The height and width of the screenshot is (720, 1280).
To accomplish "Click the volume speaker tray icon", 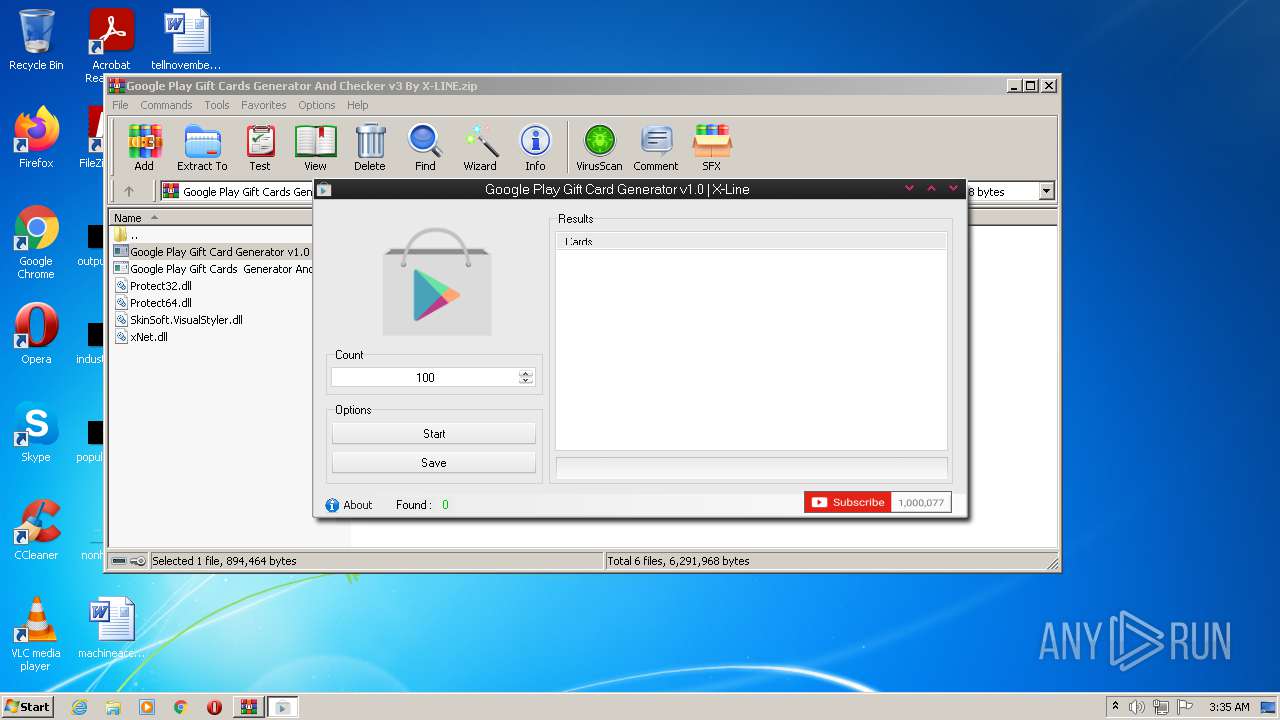I will pos(1137,707).
